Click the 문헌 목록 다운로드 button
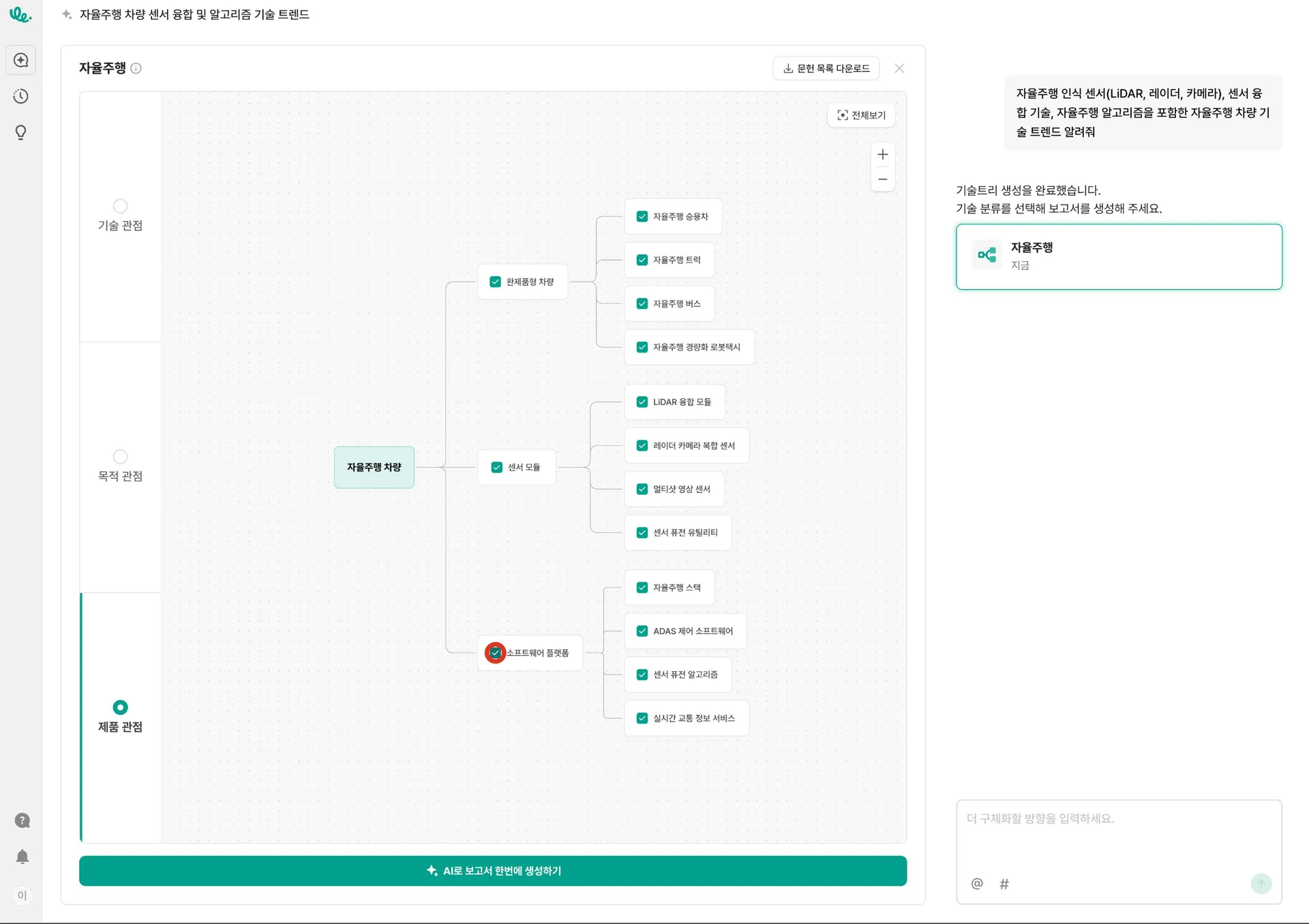Viewport: 1309px width, 924px height. (826, 68)
